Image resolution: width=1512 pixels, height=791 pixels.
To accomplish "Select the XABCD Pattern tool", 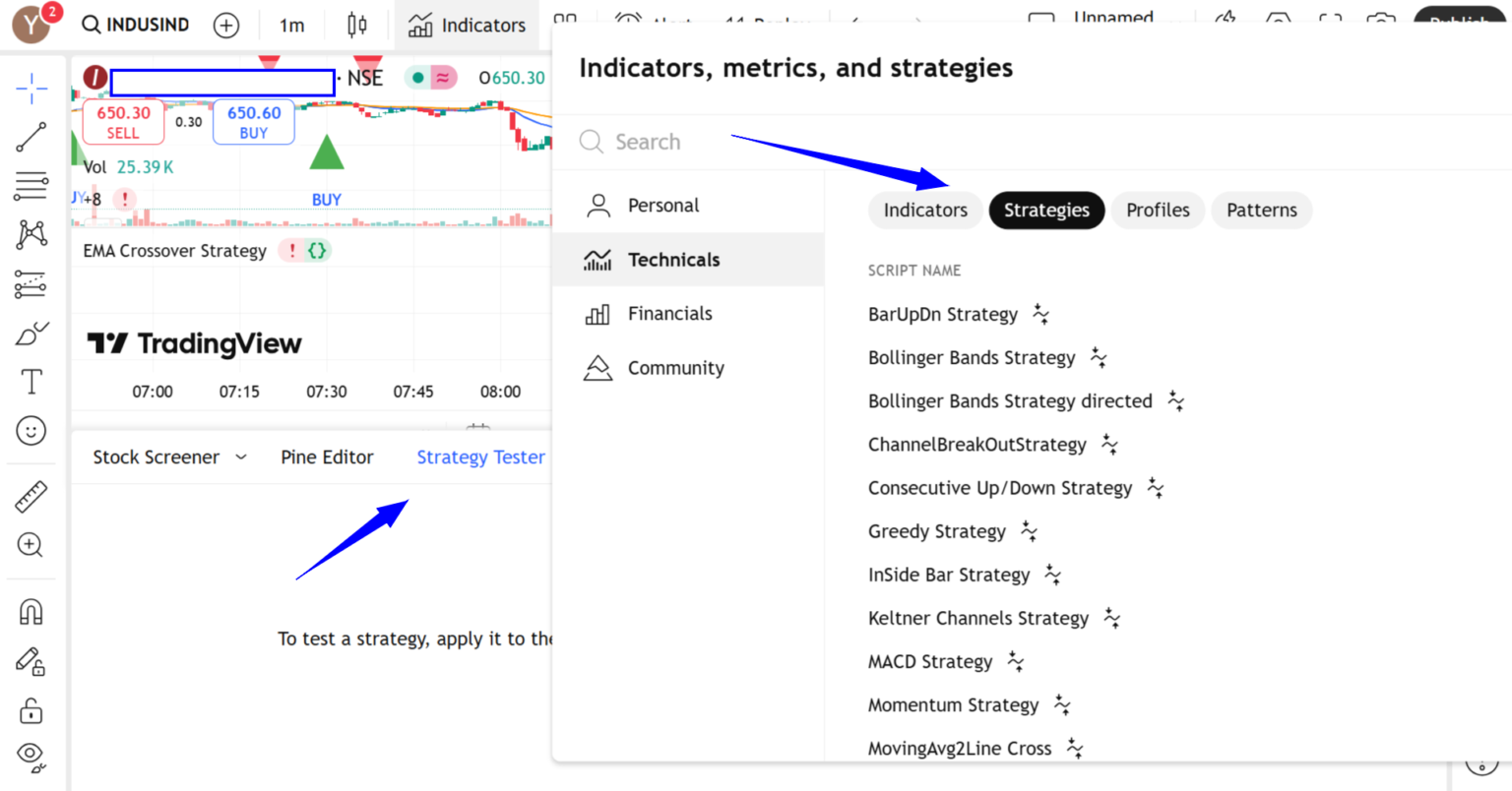I will coord(30,235).
